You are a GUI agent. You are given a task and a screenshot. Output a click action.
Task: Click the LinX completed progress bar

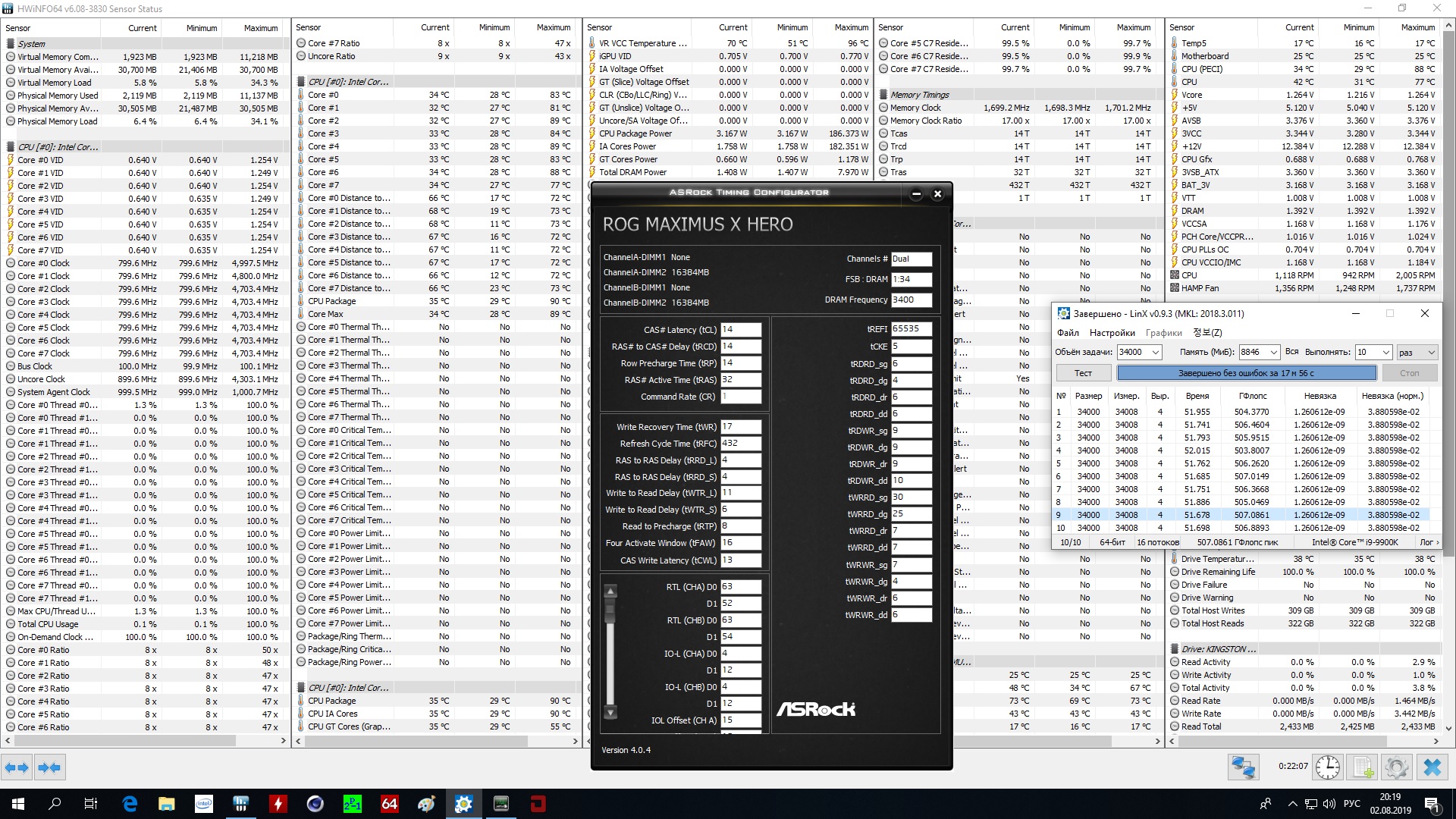(1246, 373)
